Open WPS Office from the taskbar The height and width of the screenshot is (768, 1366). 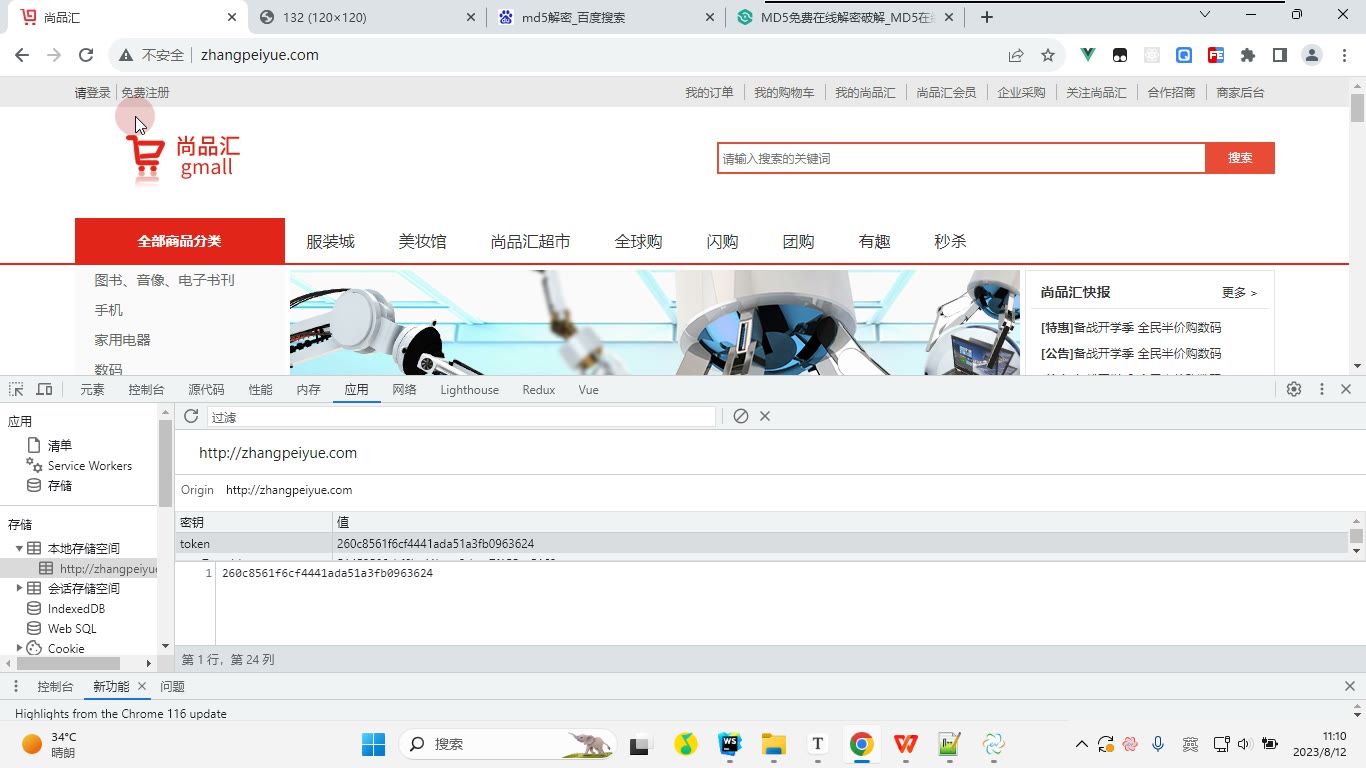906,744
